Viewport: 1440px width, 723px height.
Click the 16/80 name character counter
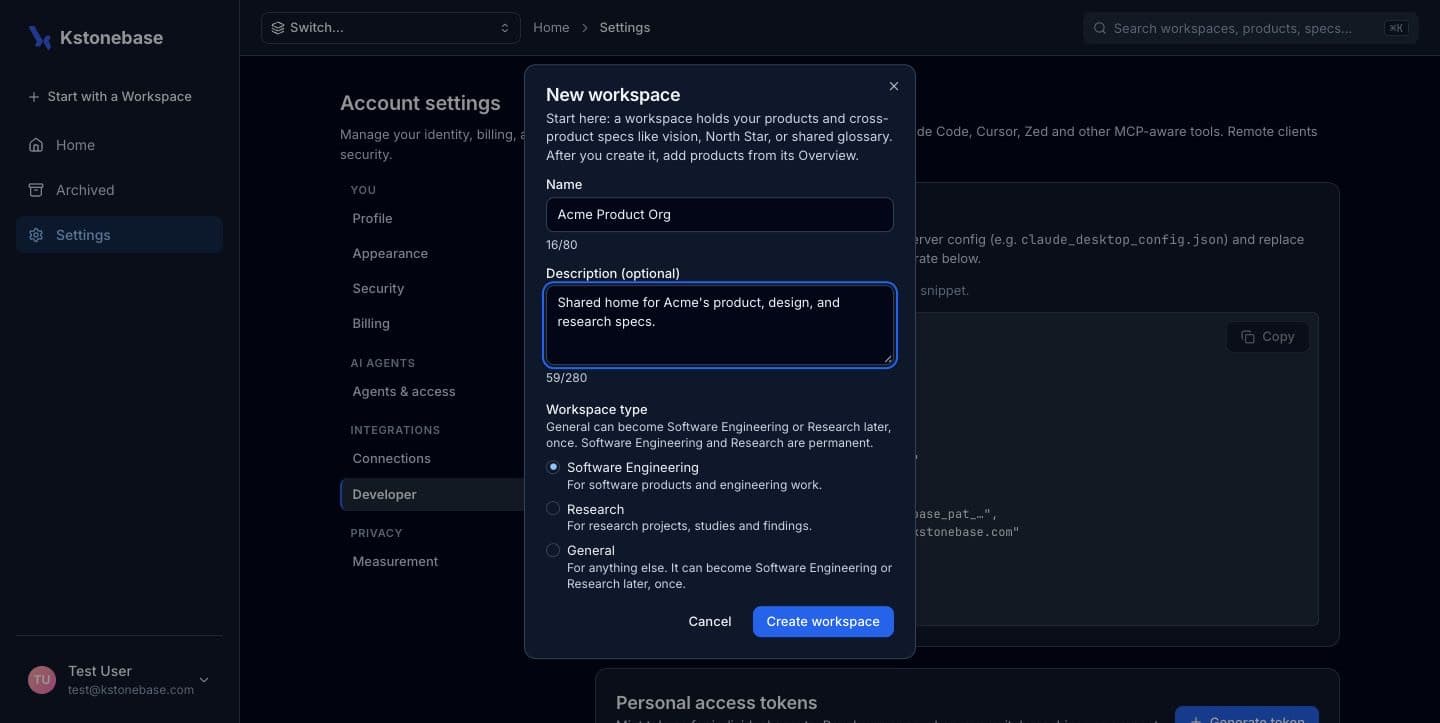(x=562, y=245)
